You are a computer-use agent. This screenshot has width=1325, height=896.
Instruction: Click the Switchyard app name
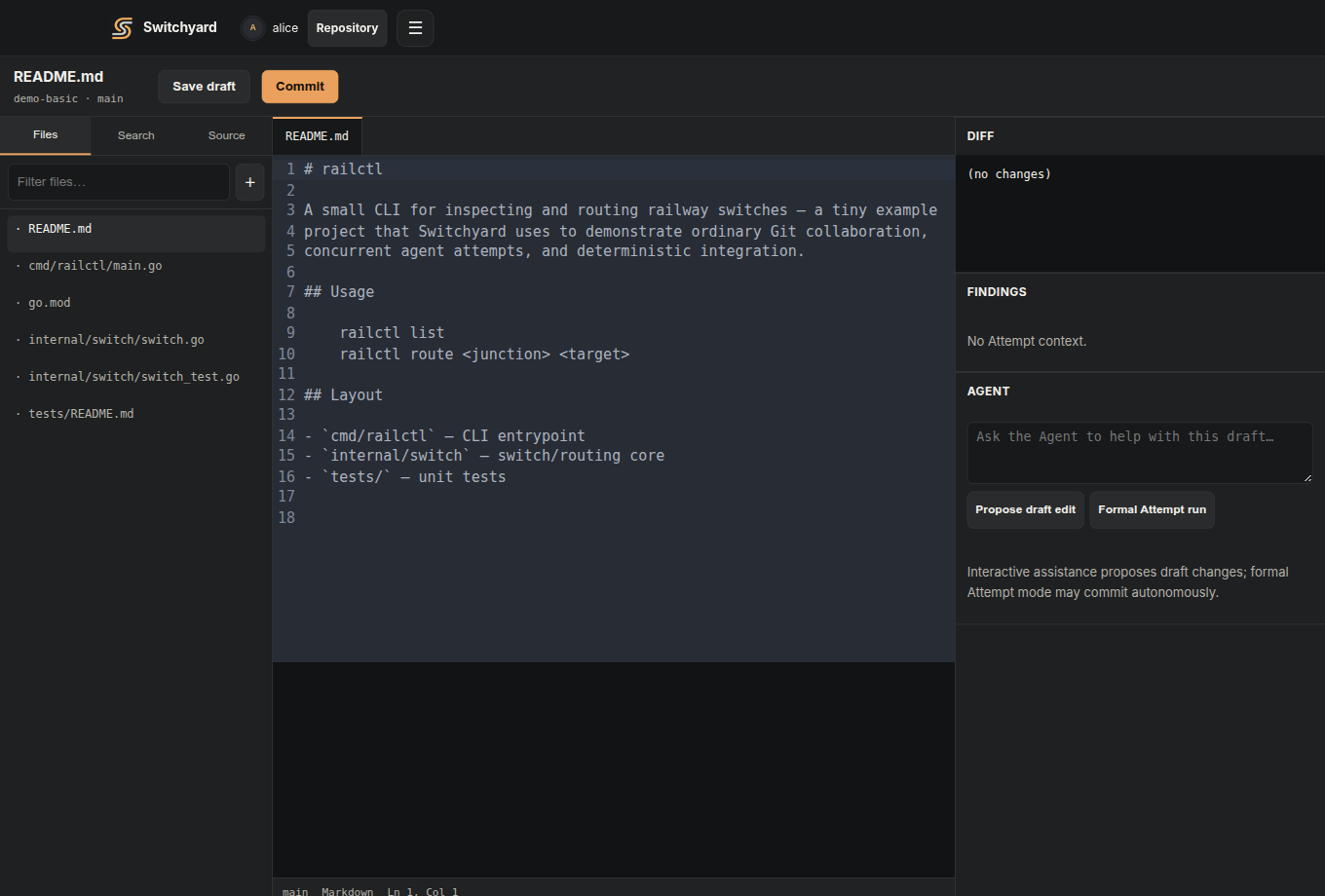(180, 27)
